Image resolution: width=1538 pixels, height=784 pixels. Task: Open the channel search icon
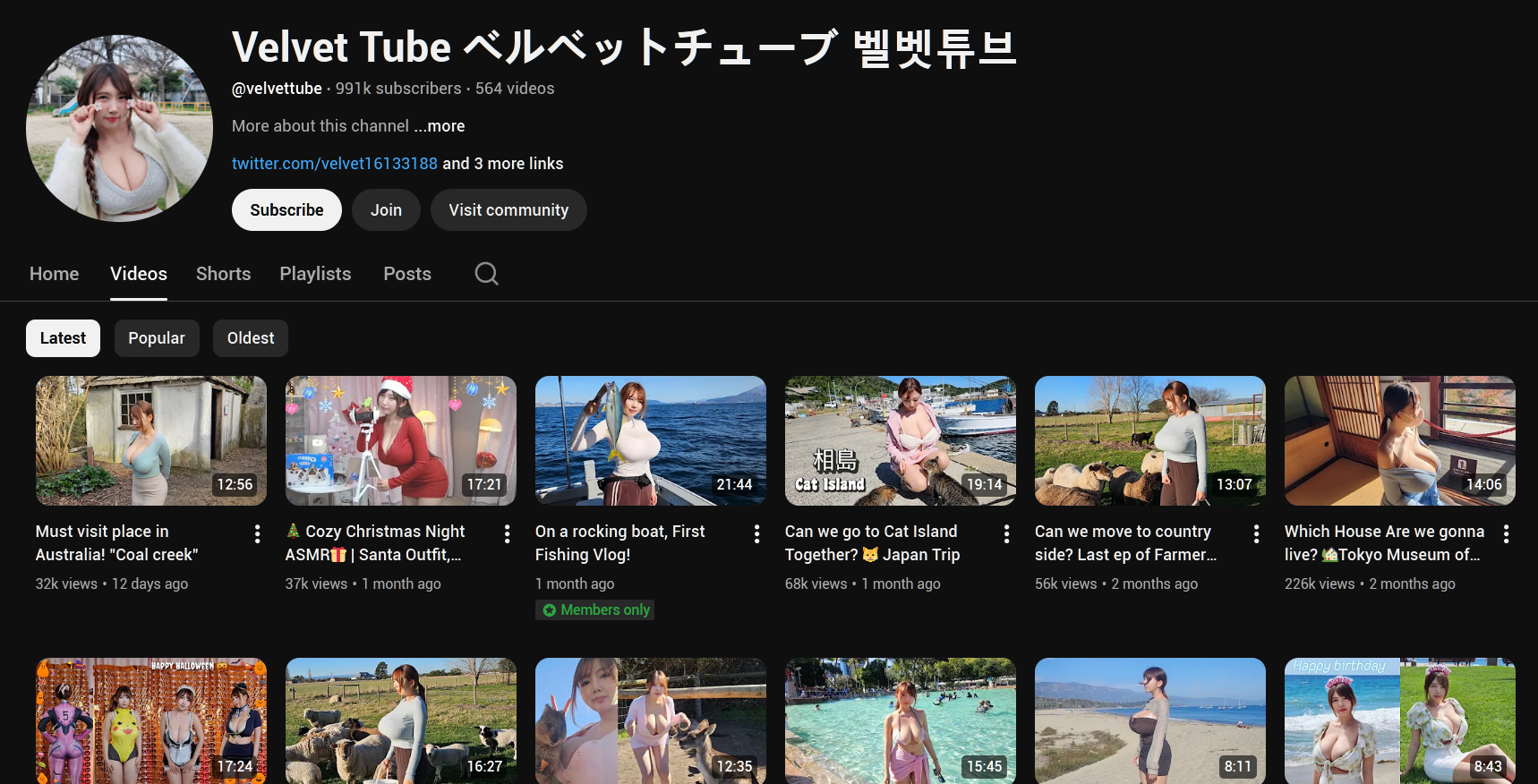pyautogui.click(x=486, y=274)
